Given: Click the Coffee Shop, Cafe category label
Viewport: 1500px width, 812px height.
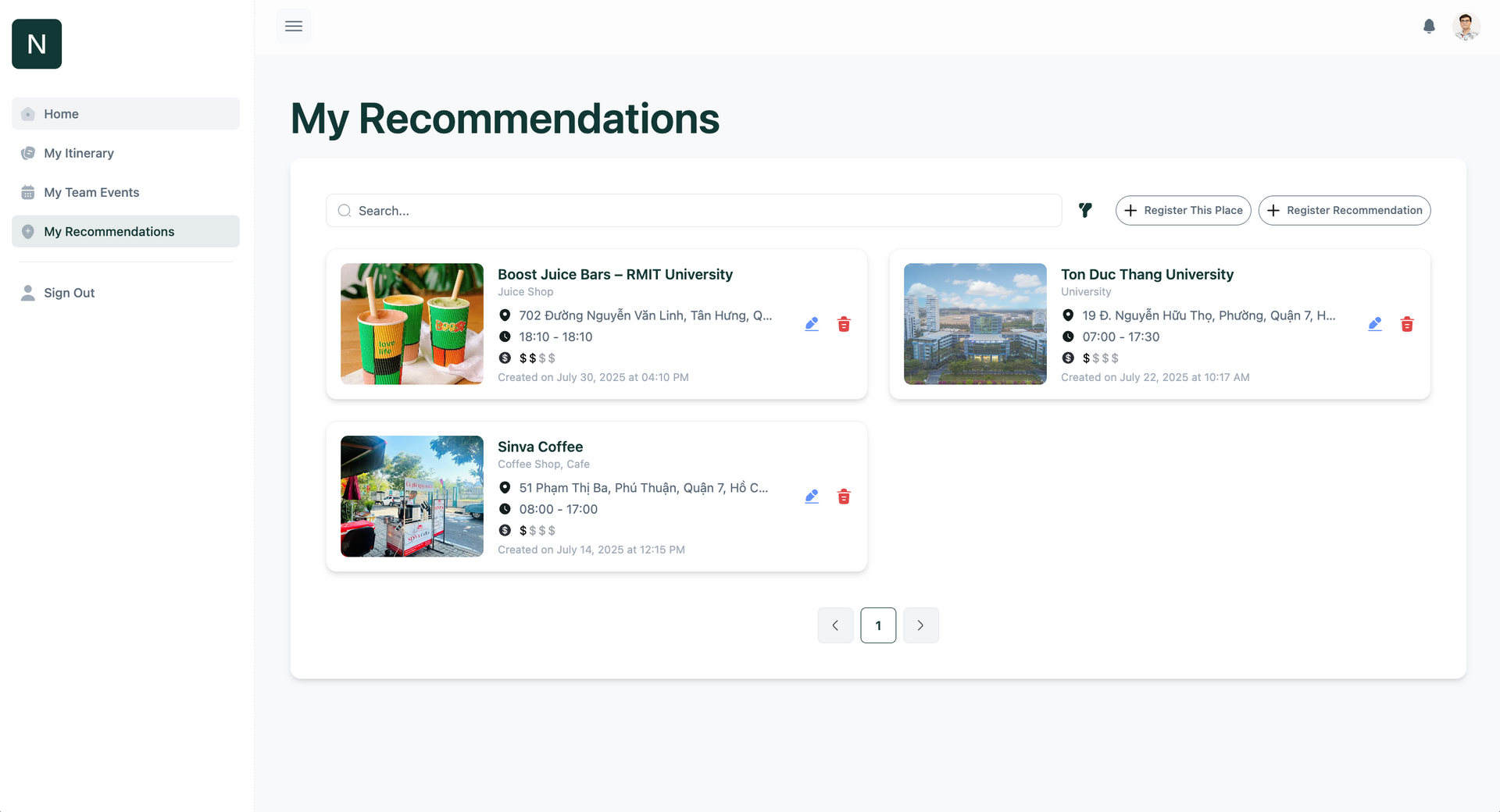Looking at the screenshot, I should coord(544,465).
